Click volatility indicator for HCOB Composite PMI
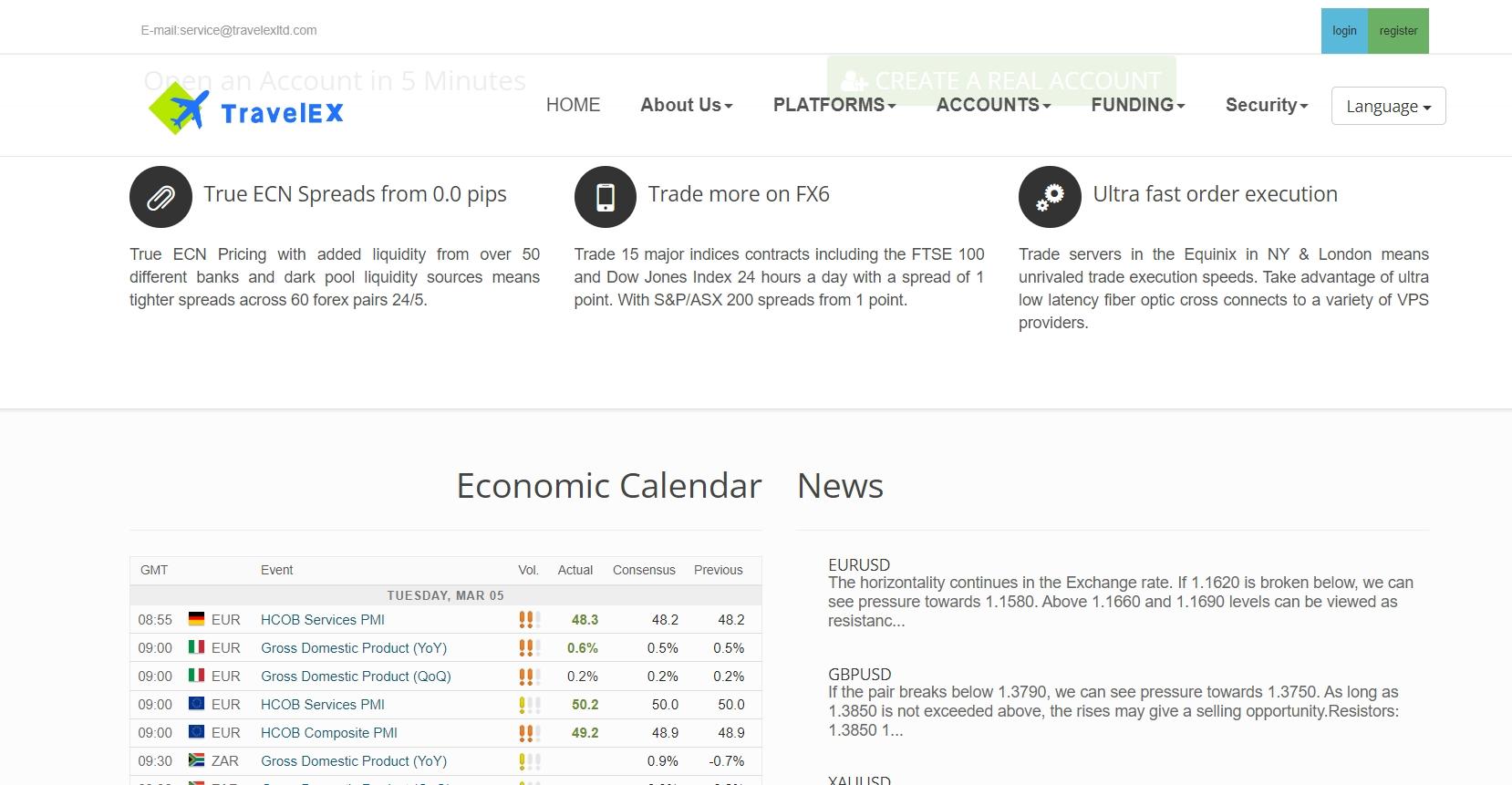The width and height of the screenshot is (1512, 785). coord(530,733)
